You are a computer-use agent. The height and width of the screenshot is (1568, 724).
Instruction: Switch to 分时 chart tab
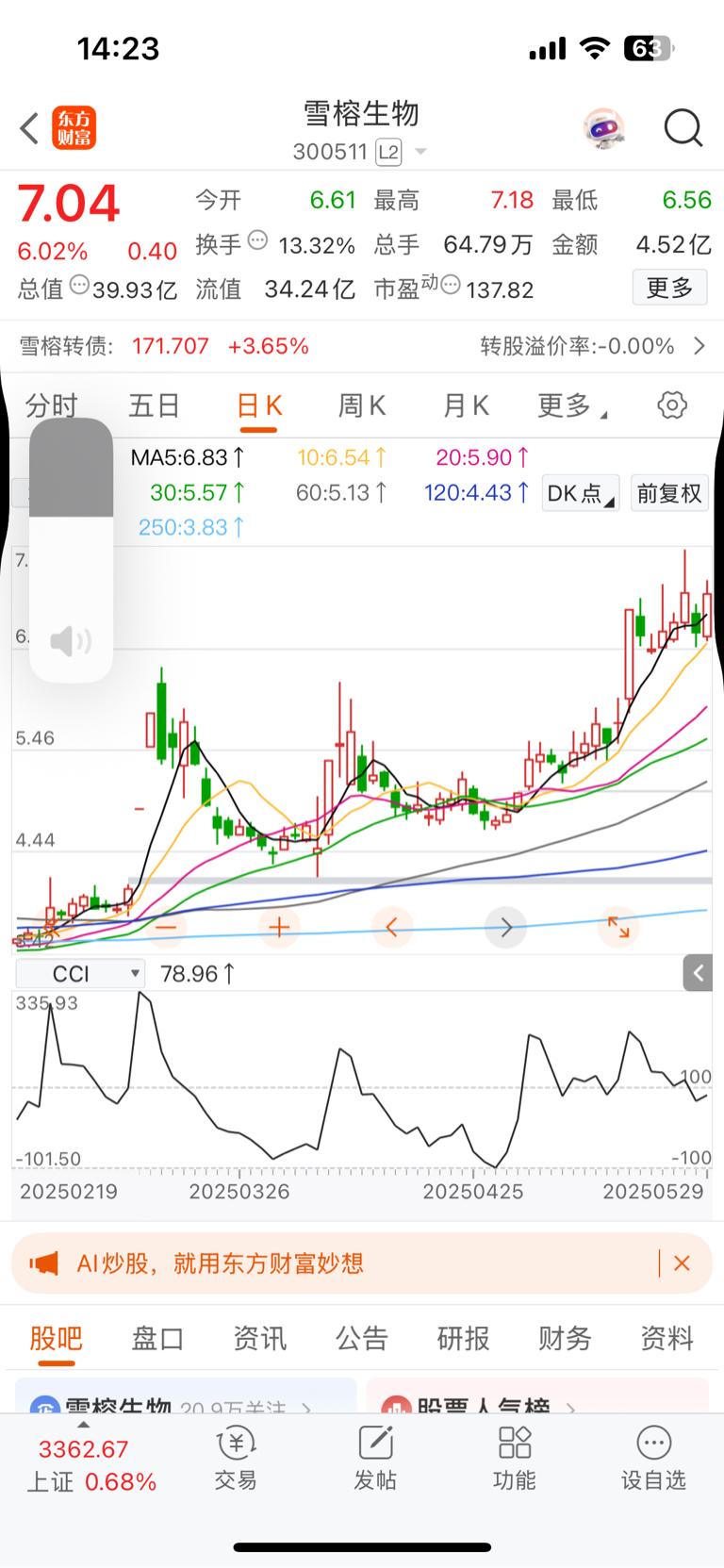52,406
